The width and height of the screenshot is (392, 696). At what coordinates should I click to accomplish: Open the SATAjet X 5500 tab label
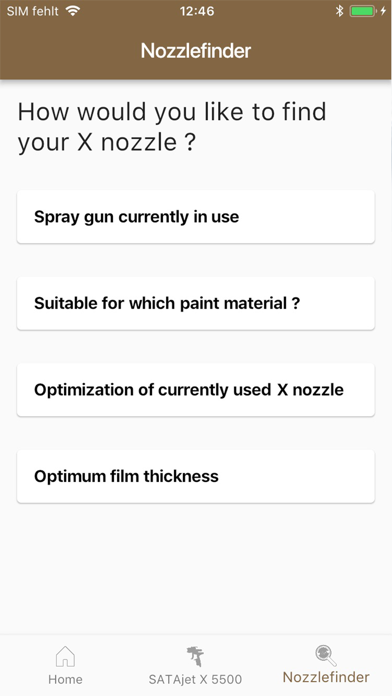pyautogui.click(x=195, y=679)
